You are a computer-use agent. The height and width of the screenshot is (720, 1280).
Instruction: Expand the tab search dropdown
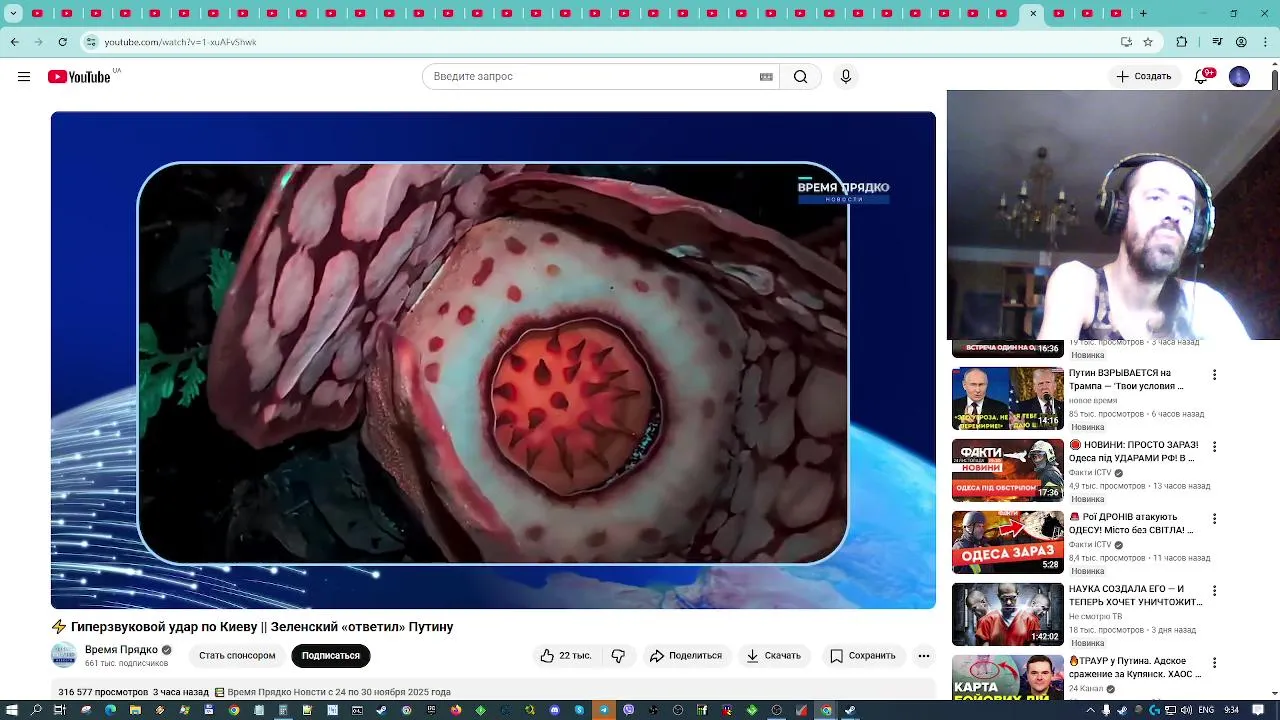(x=13, y=13)
